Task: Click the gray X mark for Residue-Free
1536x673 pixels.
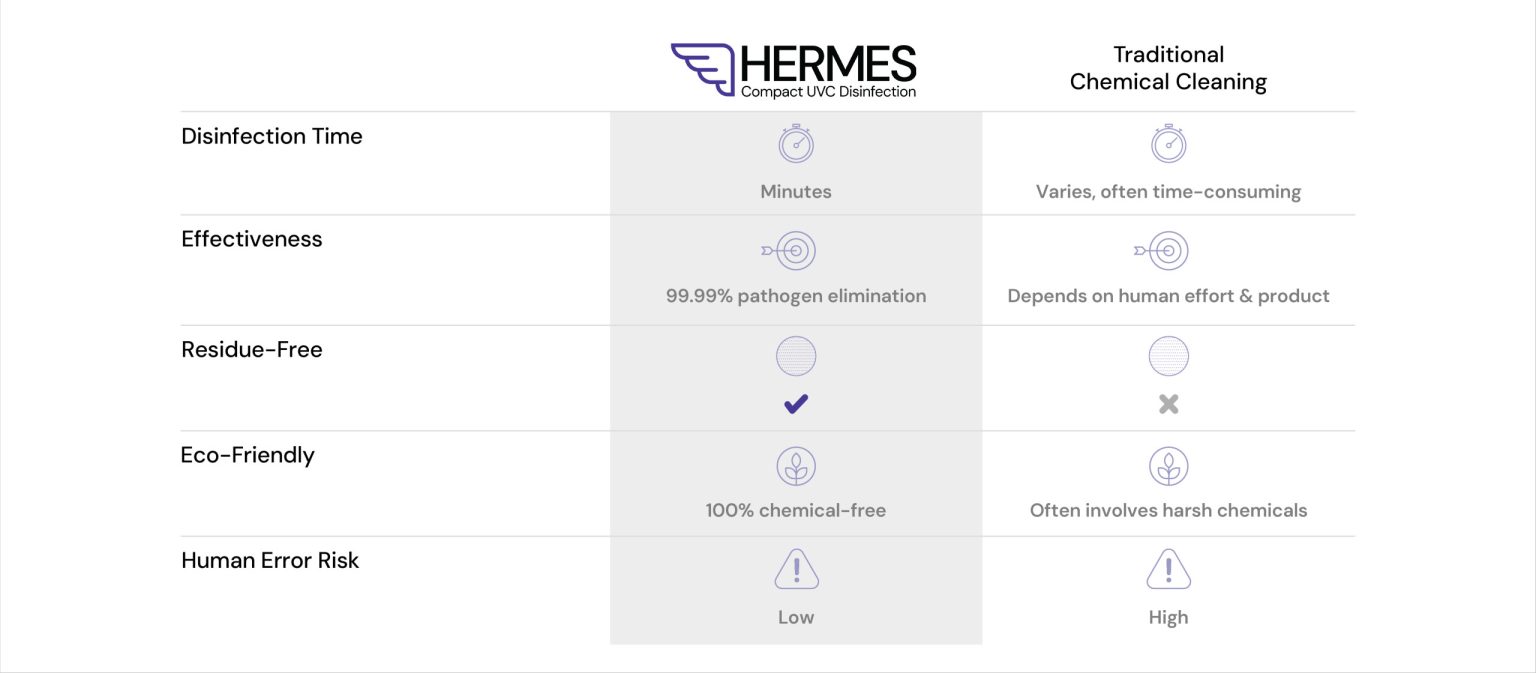Action: coord(1168,404)
